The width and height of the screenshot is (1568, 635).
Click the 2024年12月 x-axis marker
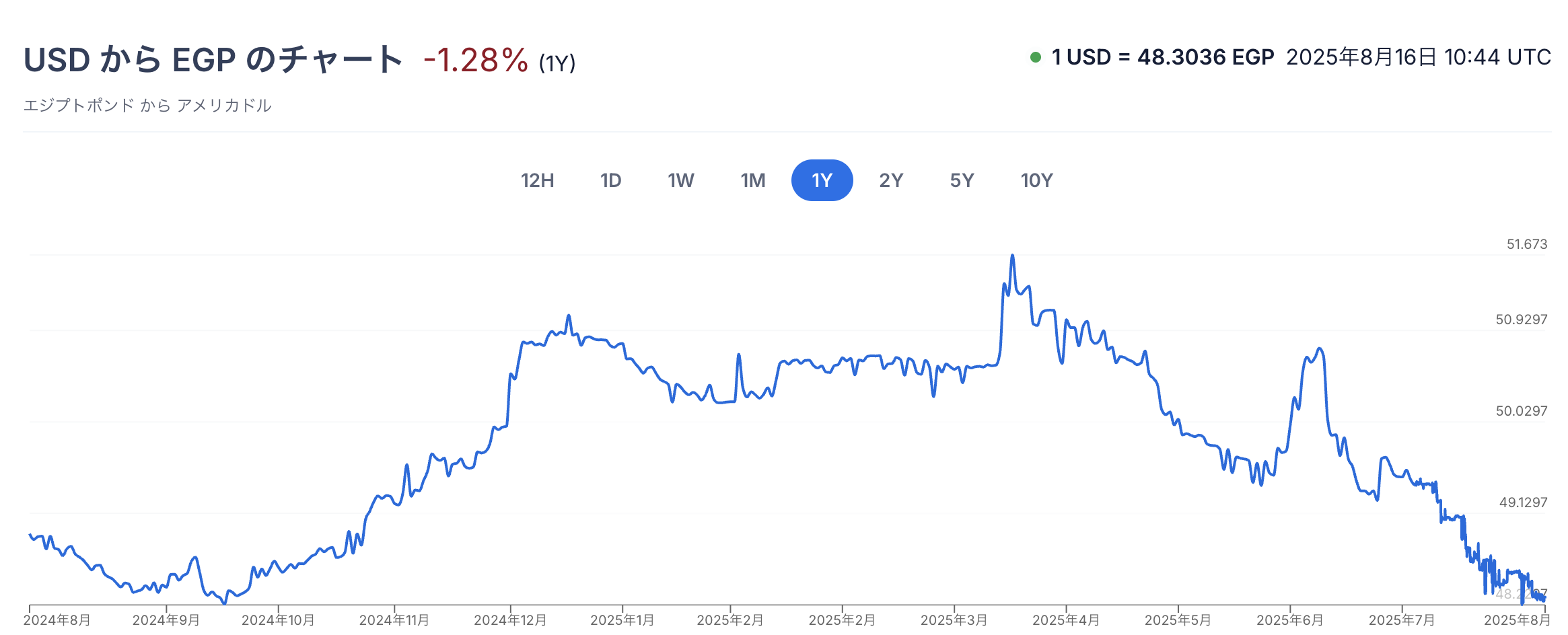[510, 620]
